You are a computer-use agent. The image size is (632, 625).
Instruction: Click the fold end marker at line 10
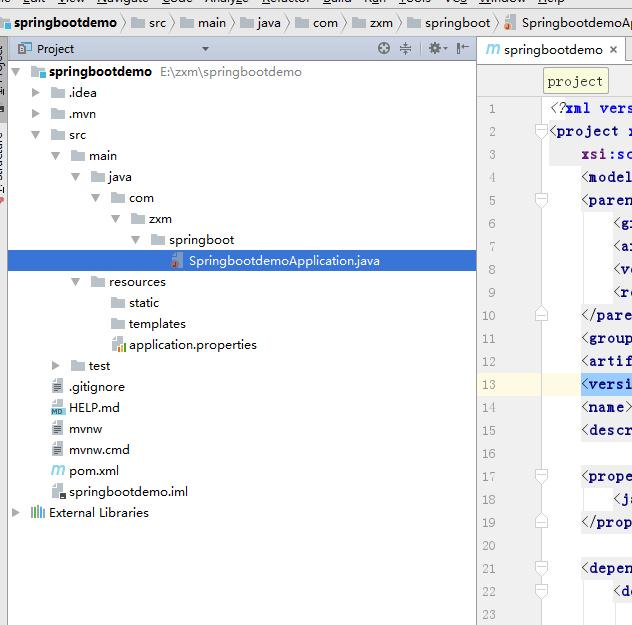pos(541,314)
